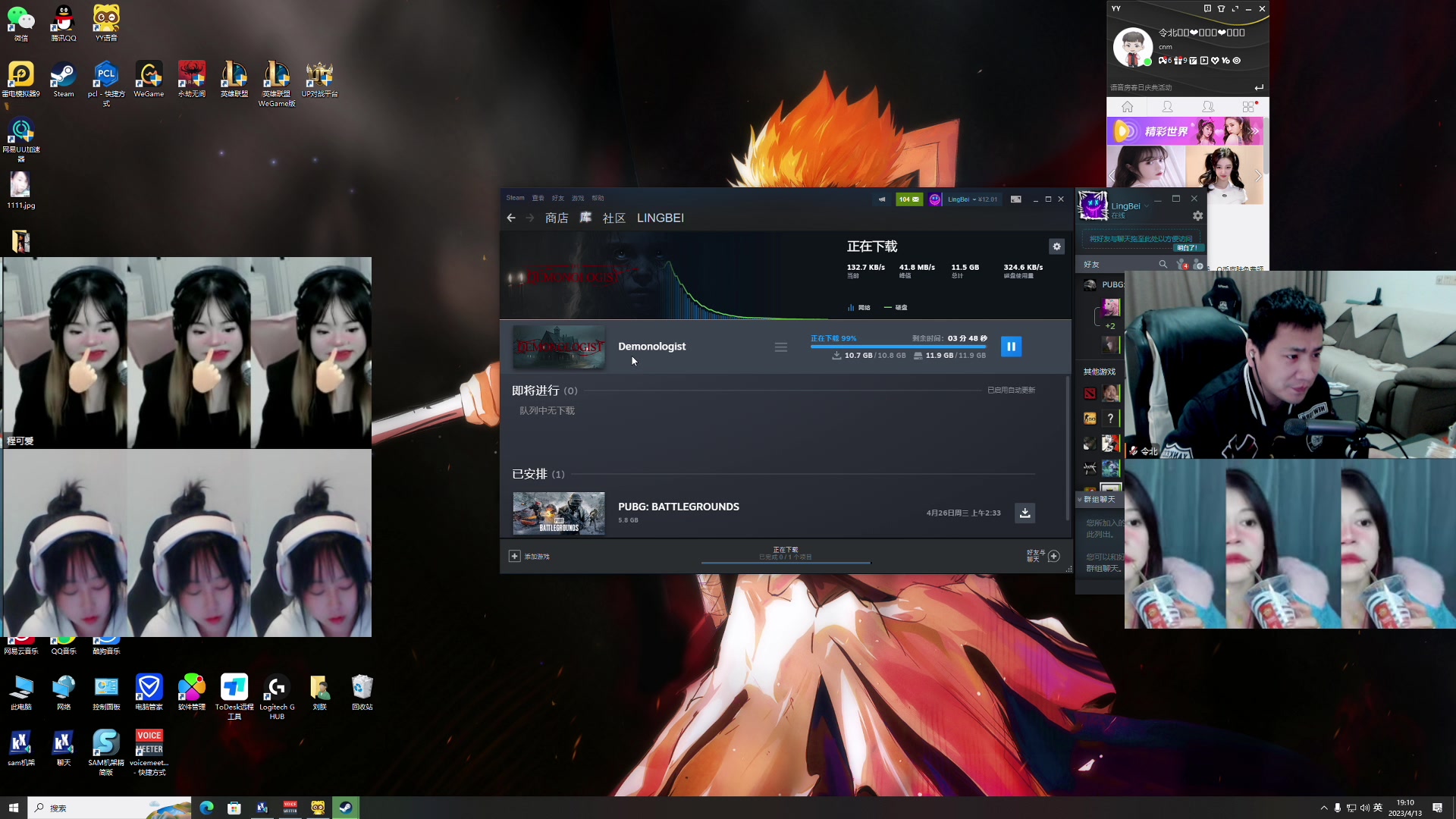1456x819 pixels.
Task: Open Demonologist download queue handle menu
Action: pyautogui.click(x=781, y=347)
